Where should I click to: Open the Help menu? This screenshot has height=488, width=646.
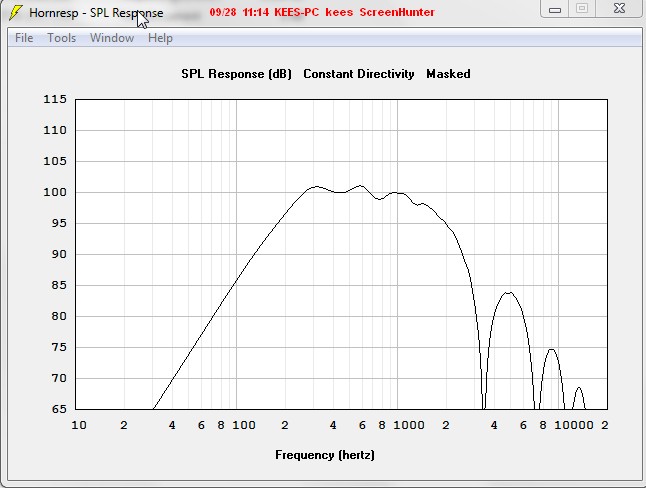point(160,38)
